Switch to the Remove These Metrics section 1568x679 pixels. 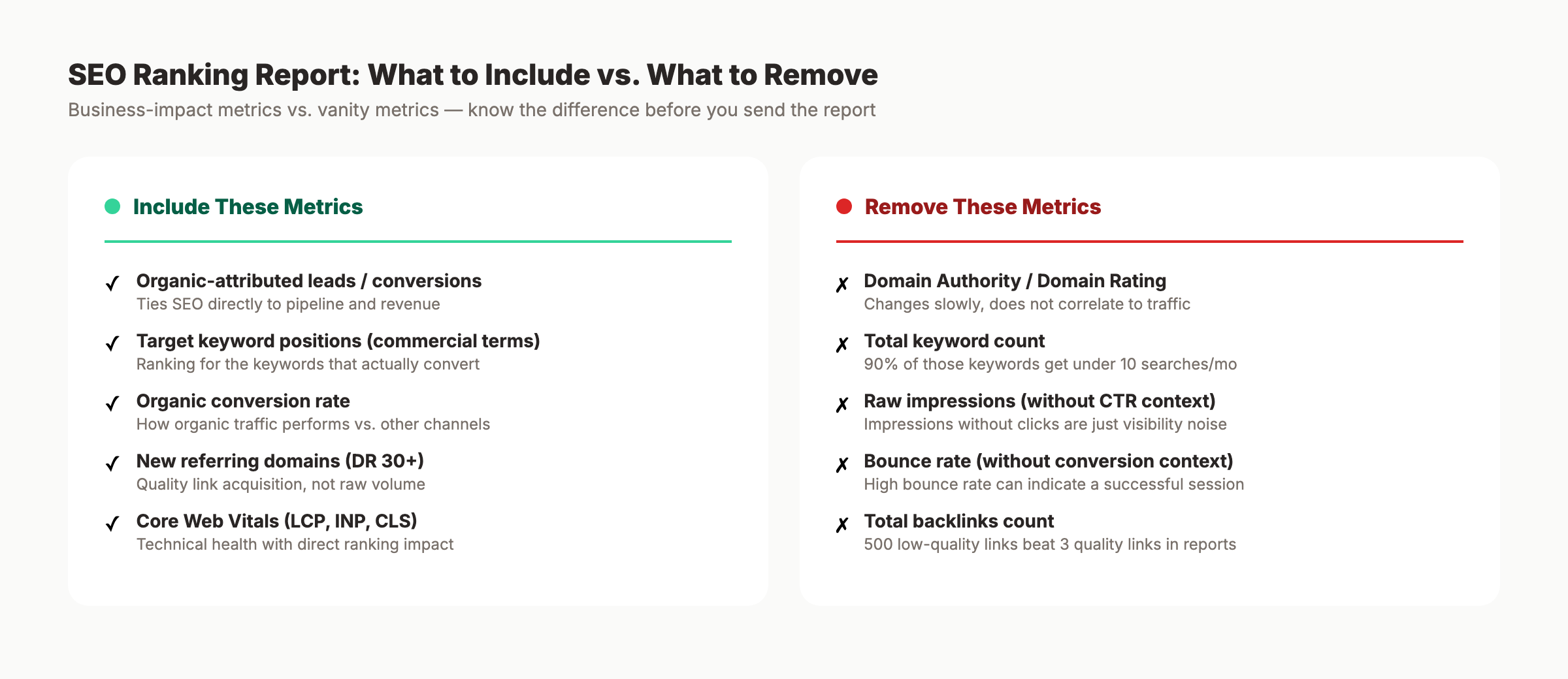(x=983, y=206)
